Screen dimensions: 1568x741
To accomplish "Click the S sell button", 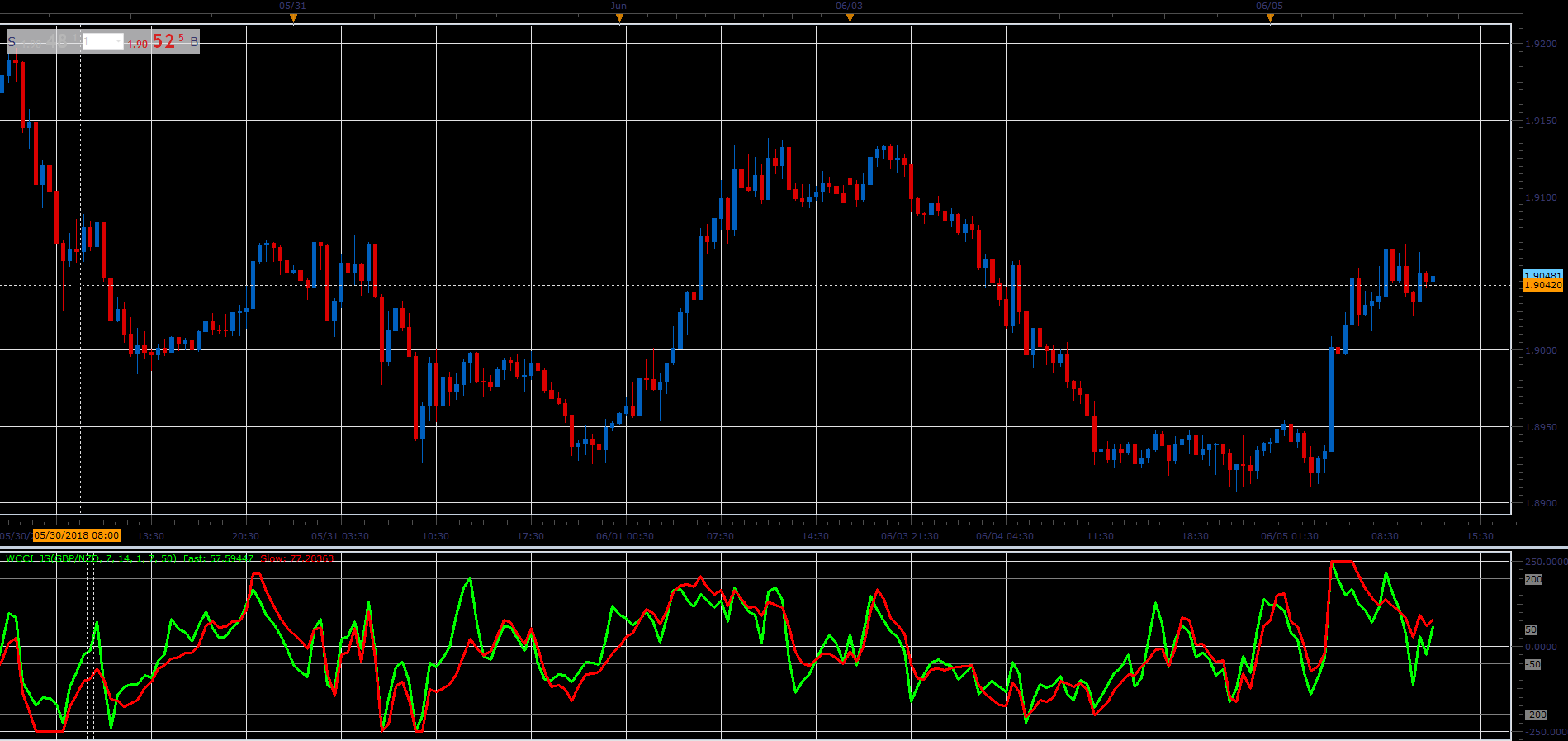I will click(x=12, y=41).
